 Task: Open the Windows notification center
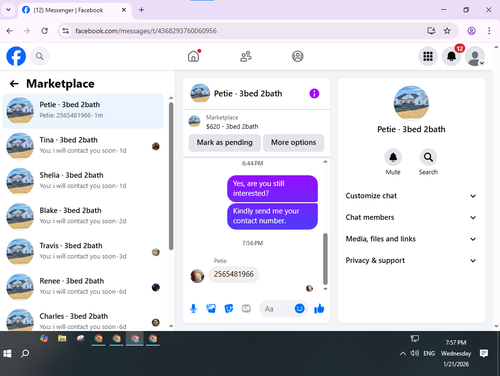tap(484, 353)
